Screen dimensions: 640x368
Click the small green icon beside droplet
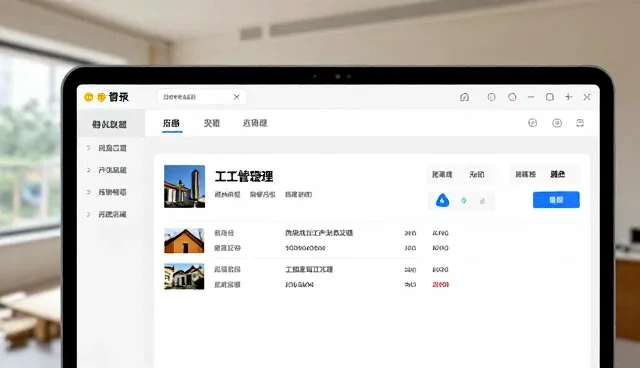[x=464, y=201]
